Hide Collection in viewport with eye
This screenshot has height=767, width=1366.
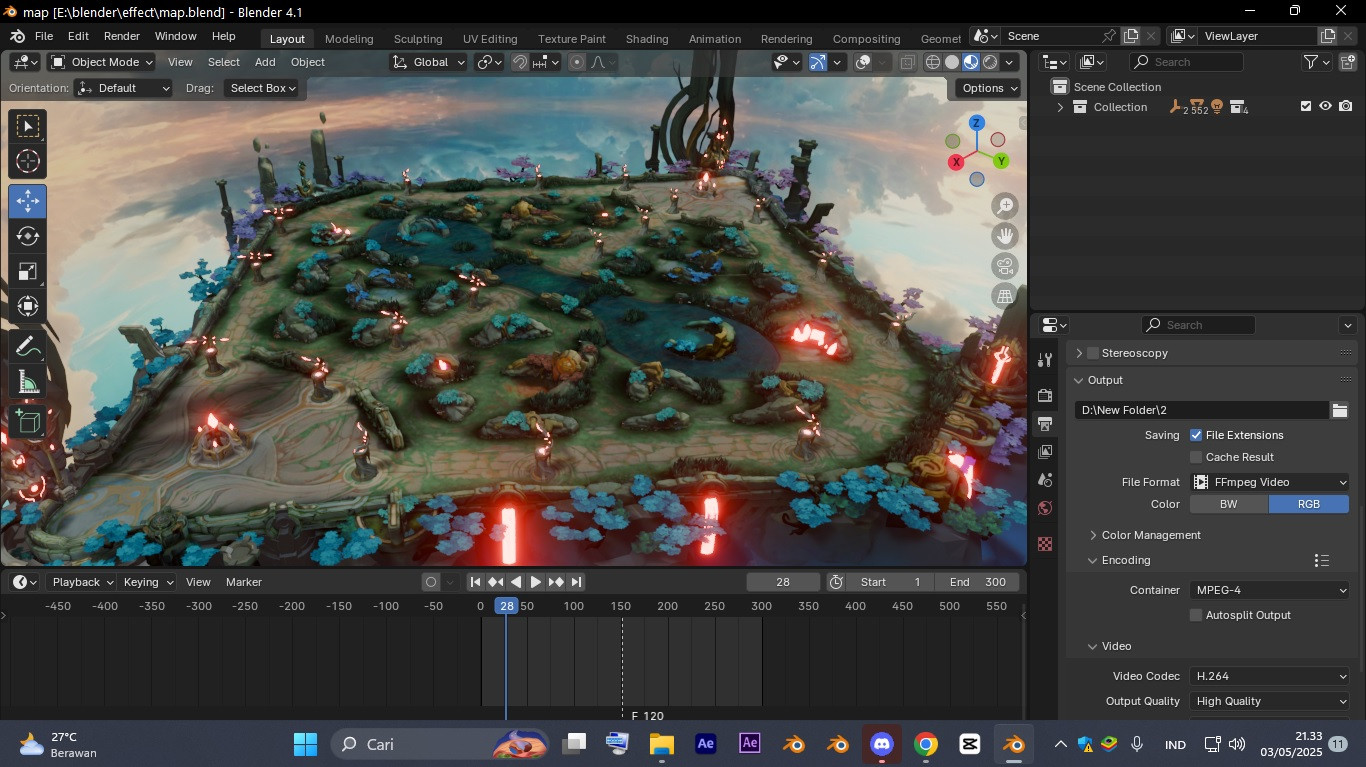tap(1325, 106)
